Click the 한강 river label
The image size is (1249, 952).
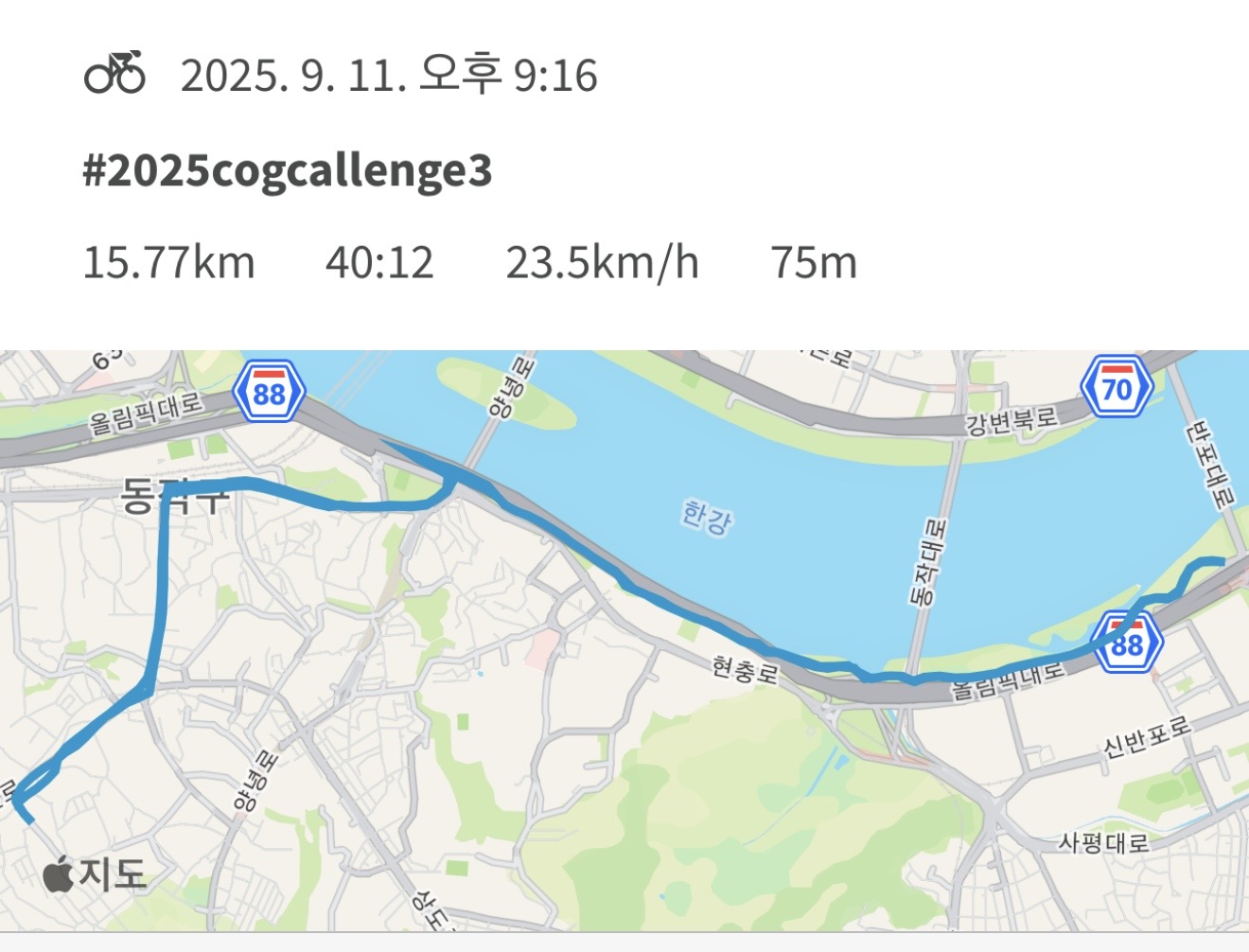click(706, 517)
